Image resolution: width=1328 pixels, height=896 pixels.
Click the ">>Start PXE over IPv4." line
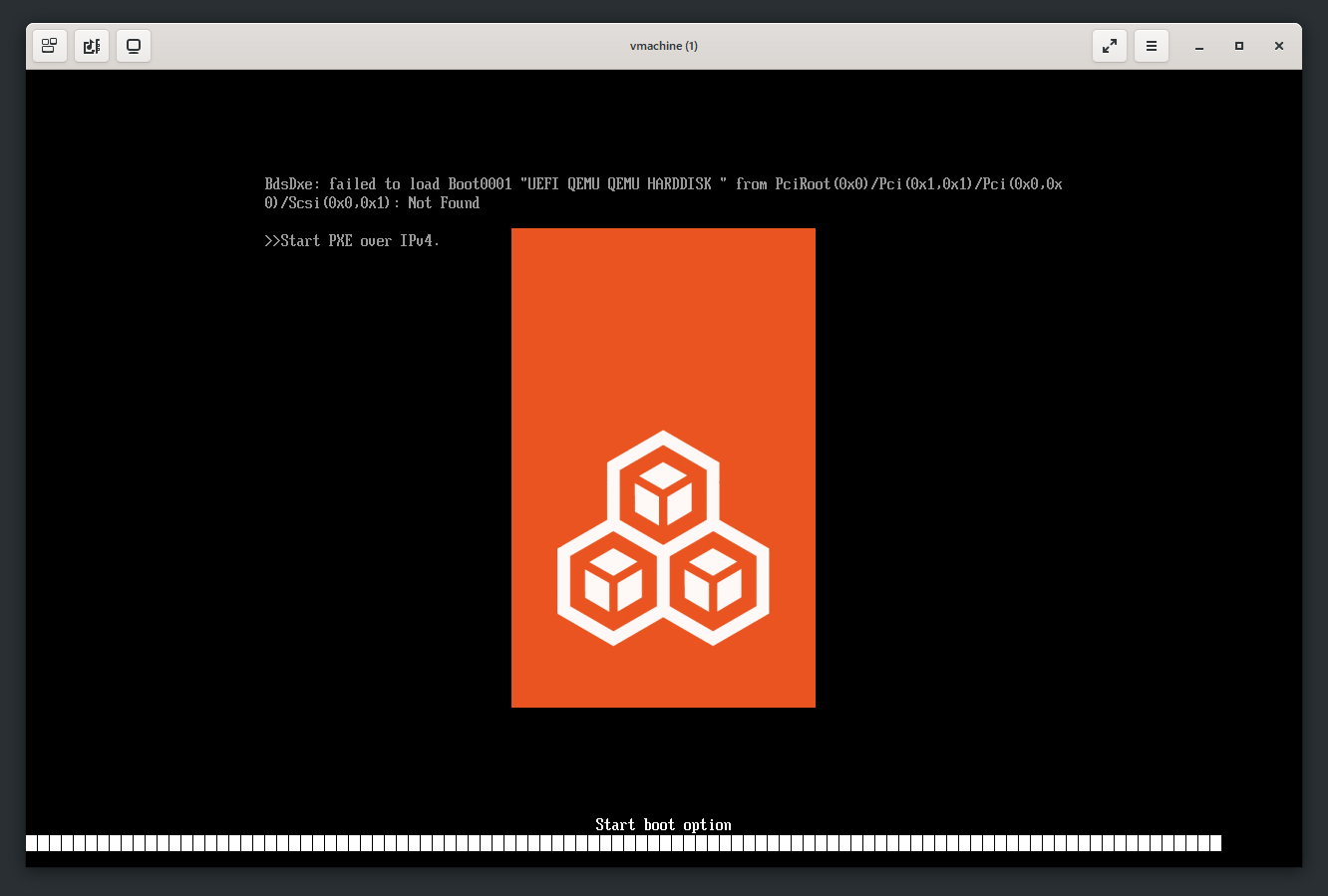click(x=352, y=240)
